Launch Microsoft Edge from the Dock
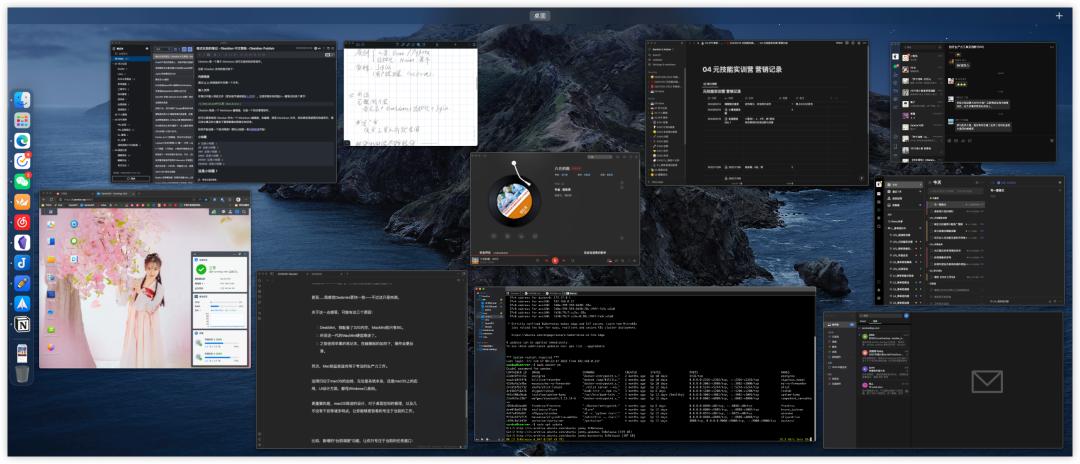Viewport: 1080px width, 464px height. (x=22, y=141)
